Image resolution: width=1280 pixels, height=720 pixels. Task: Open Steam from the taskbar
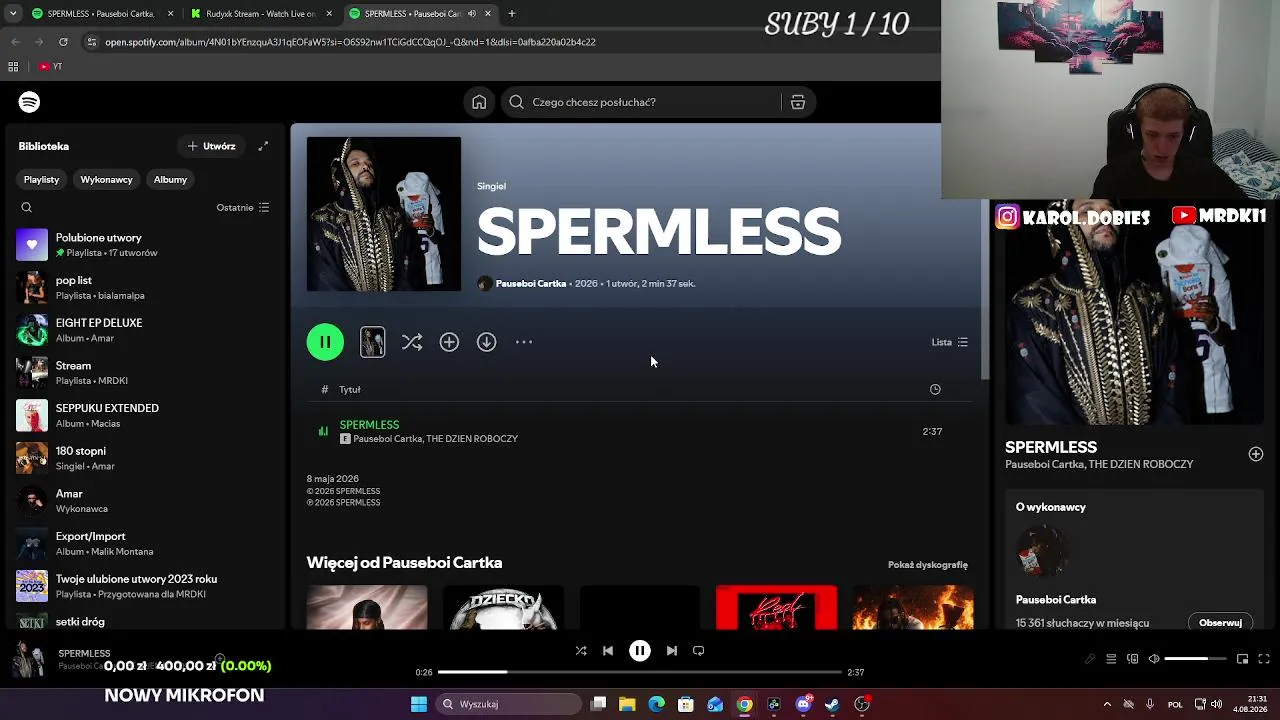coord(832,704)
